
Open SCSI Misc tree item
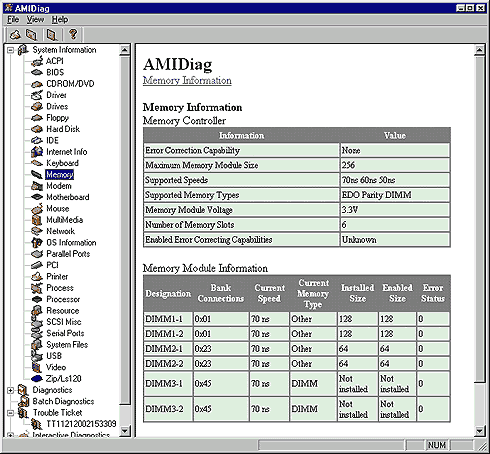[64, 322]
